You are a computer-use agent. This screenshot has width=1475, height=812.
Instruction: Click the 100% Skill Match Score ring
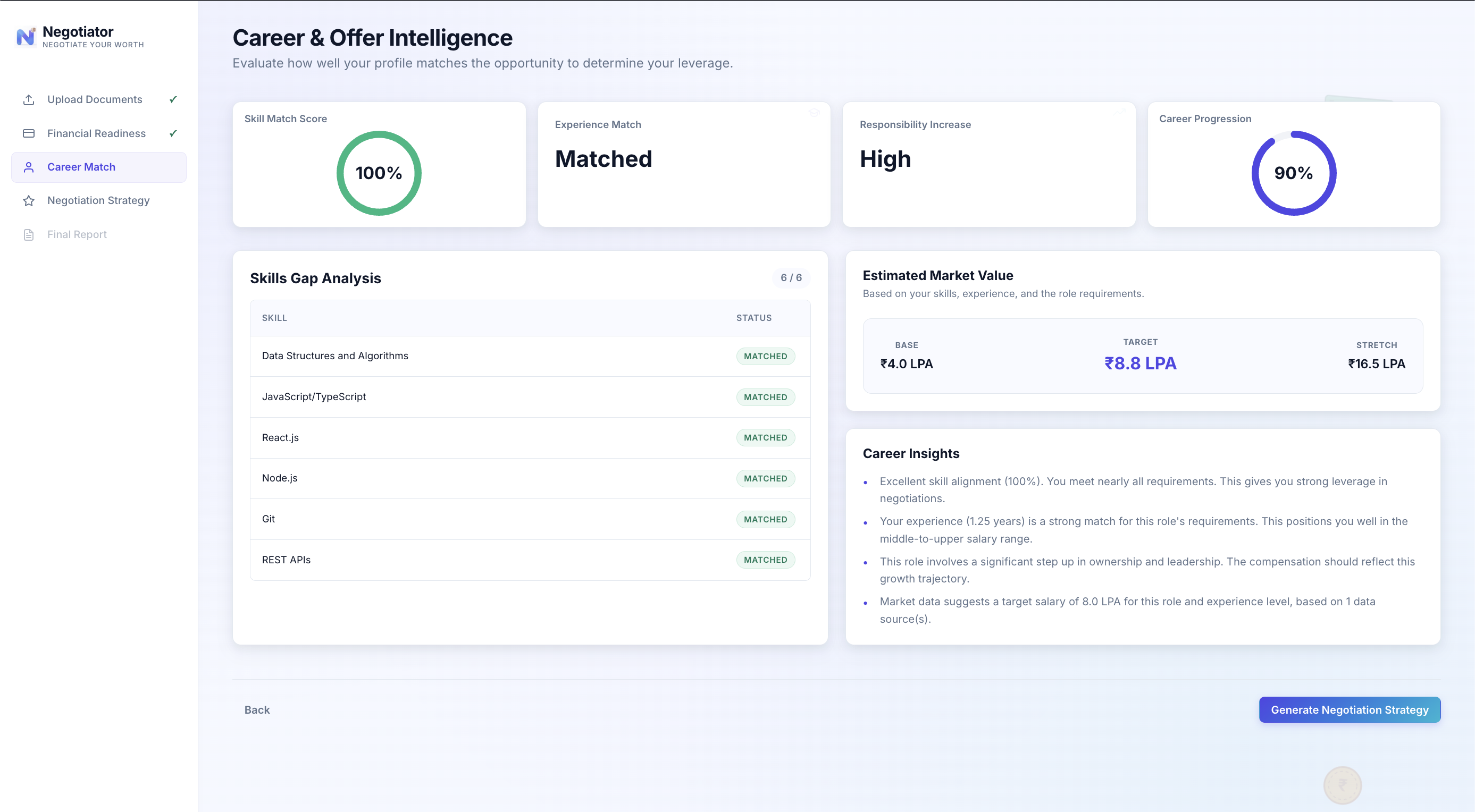[379, 173]
